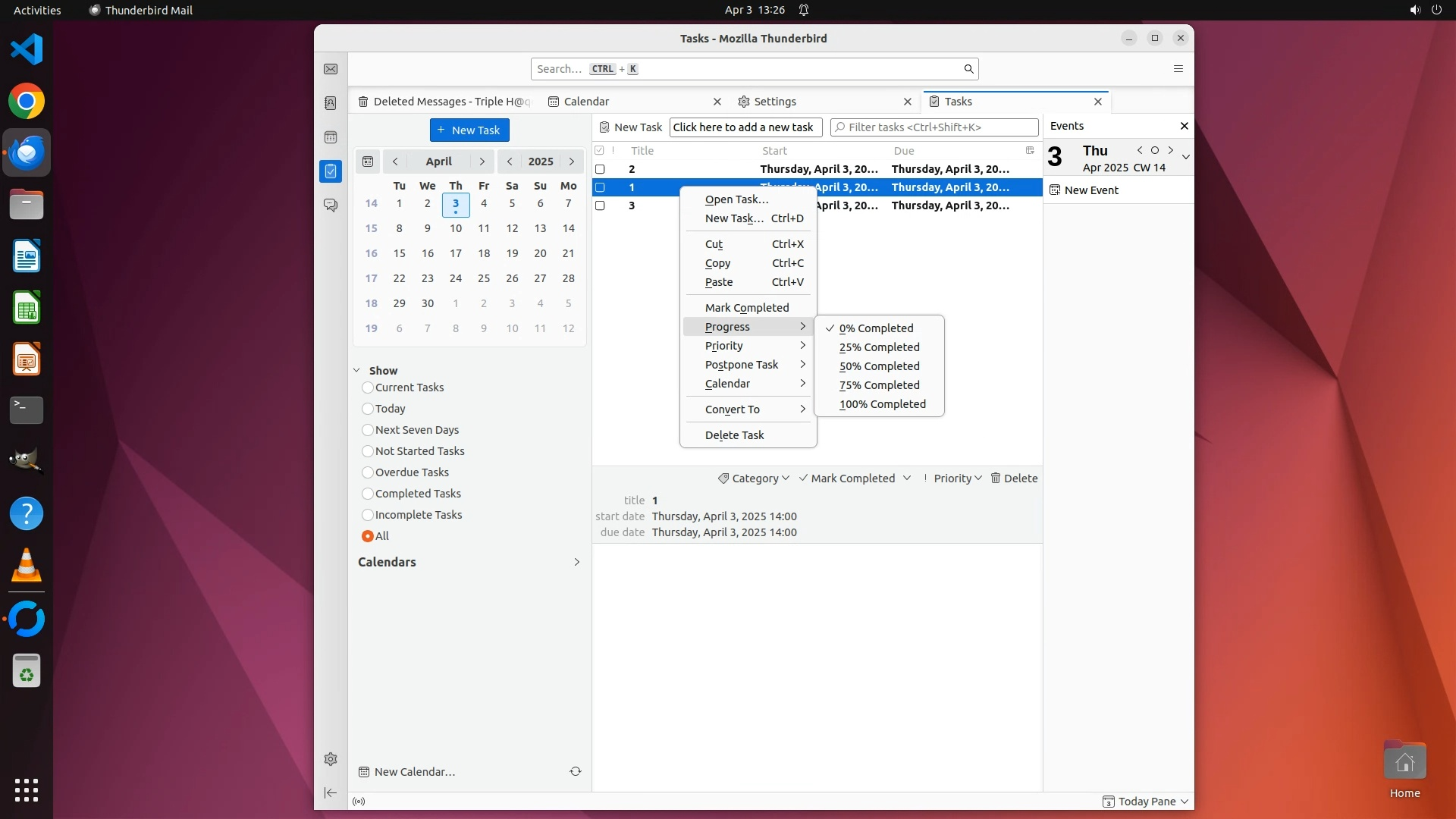Image resolution: width=1456 pixels, height=819 pixels.
Task: Check the checkbox for task 2
Action: (600, 169)
